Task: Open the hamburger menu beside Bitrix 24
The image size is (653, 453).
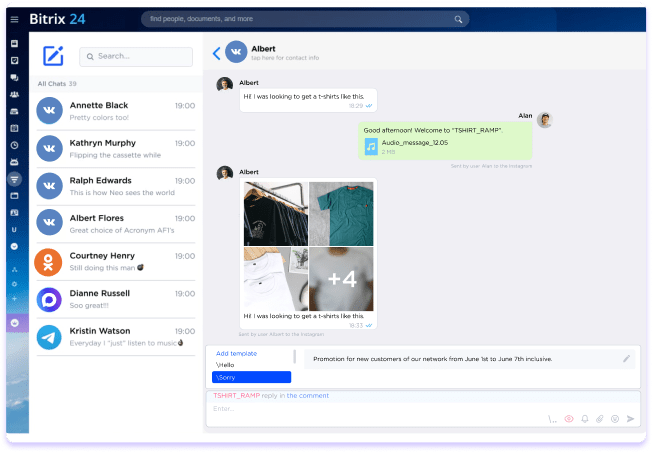Action: pos(15,19)
